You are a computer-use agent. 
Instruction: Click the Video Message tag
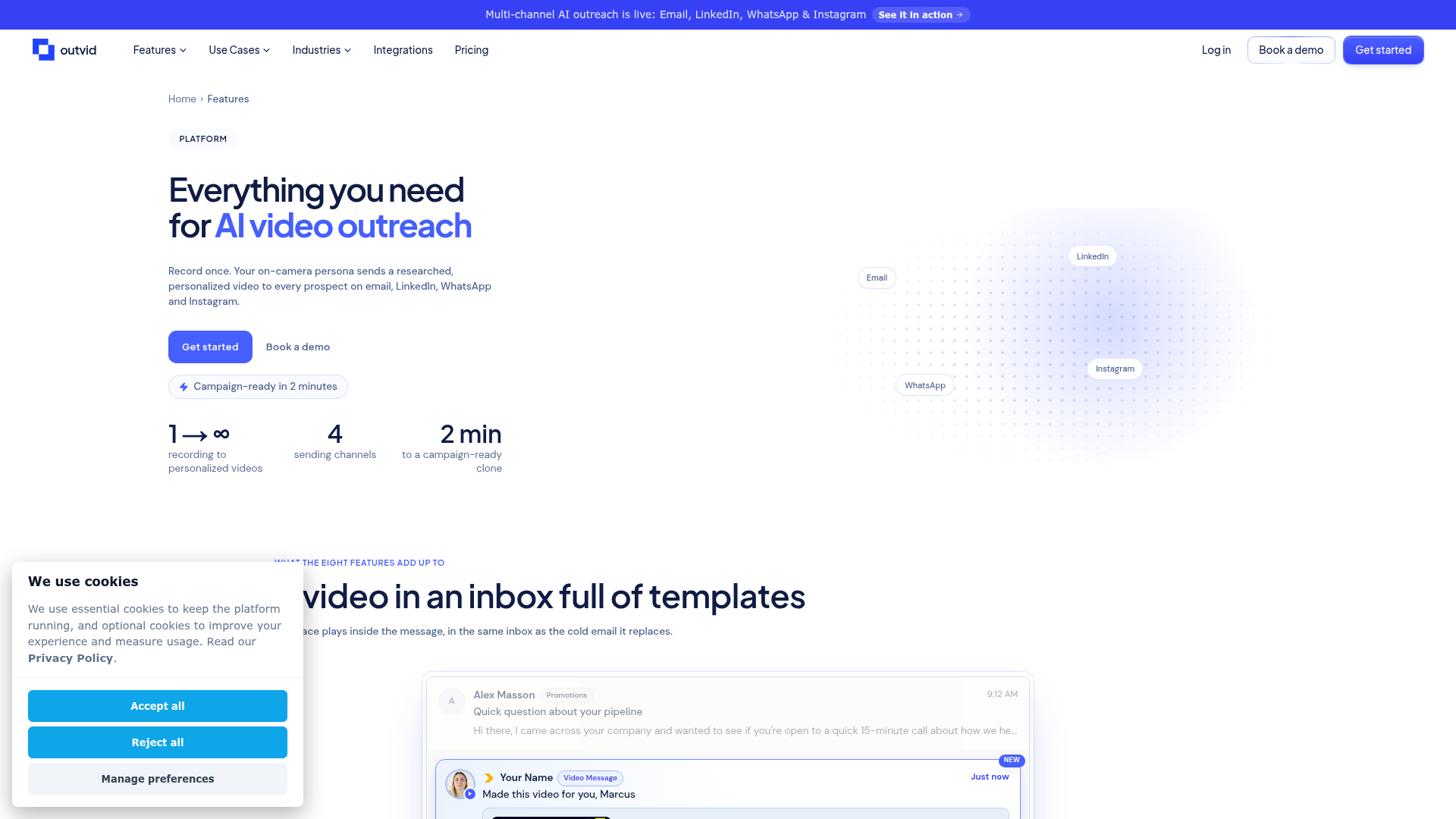(590, 778)
